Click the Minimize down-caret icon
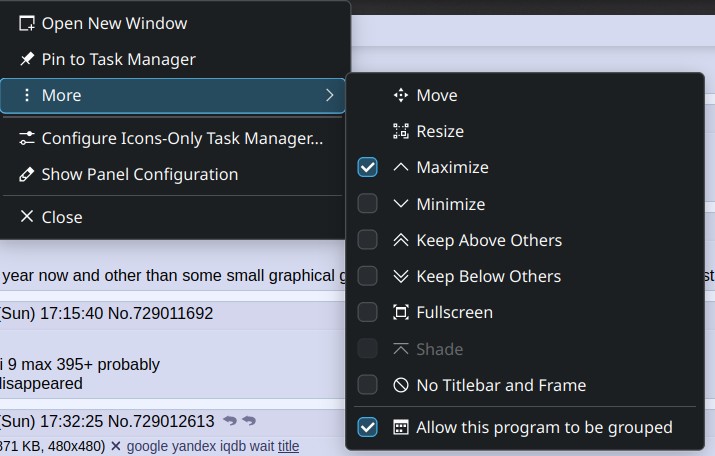 pos(401,204)
